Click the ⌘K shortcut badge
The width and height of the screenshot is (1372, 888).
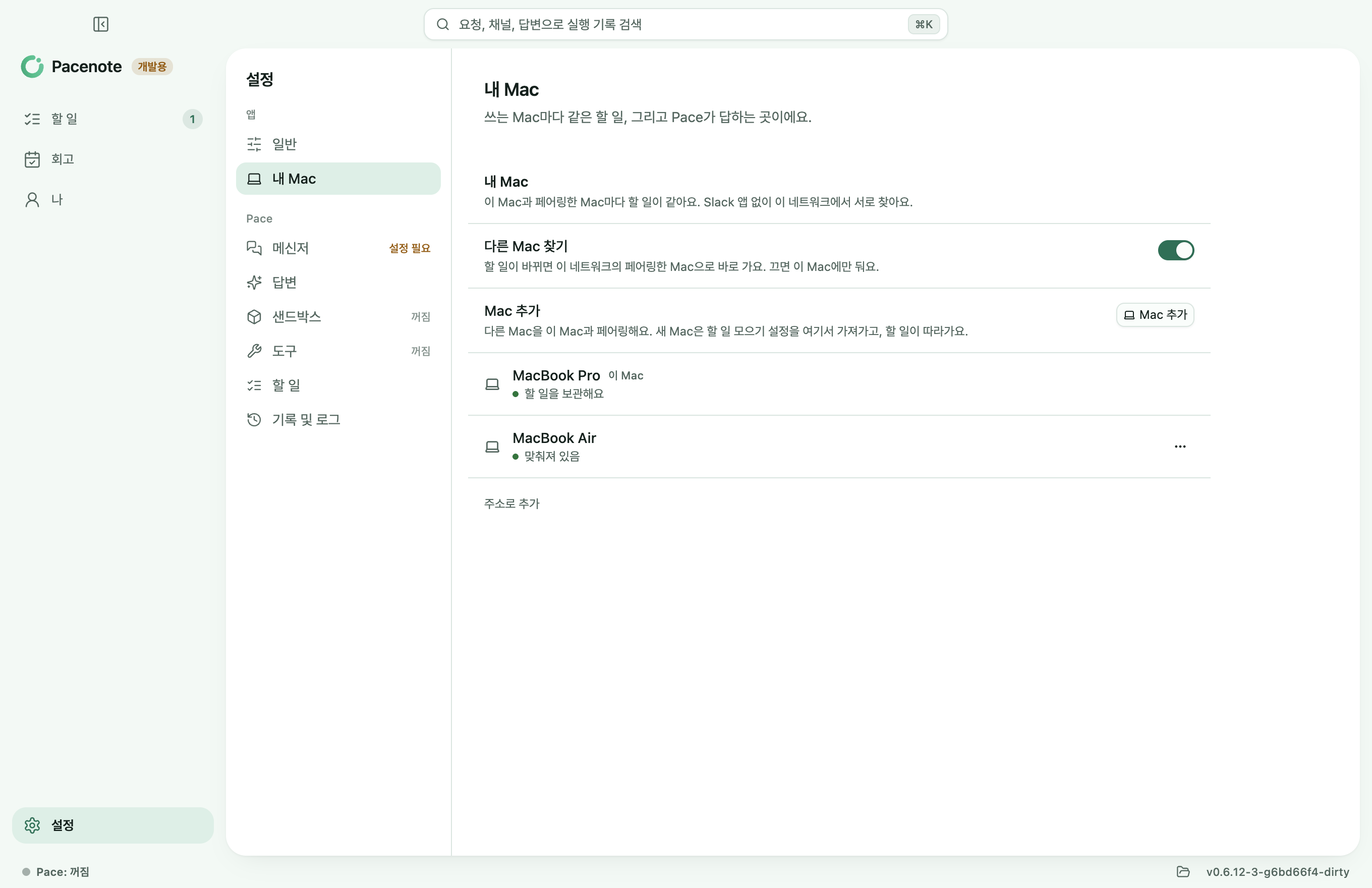click(924, 24)
